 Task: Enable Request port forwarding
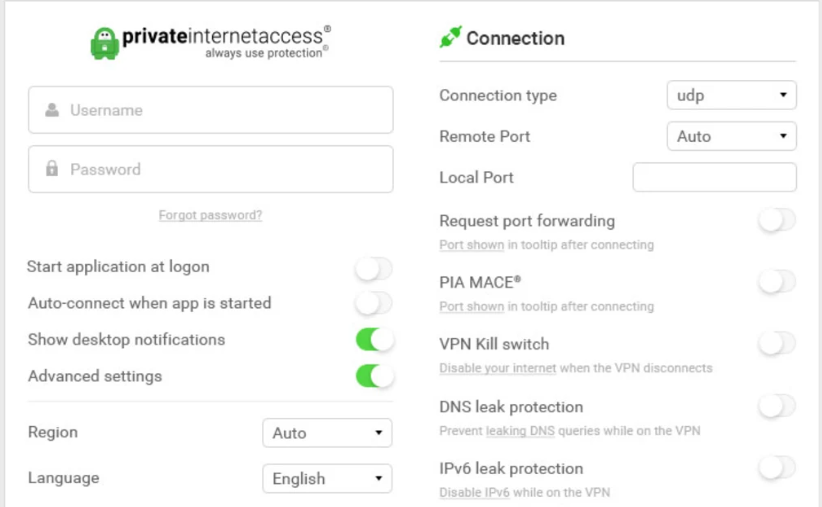coord(777,220)
